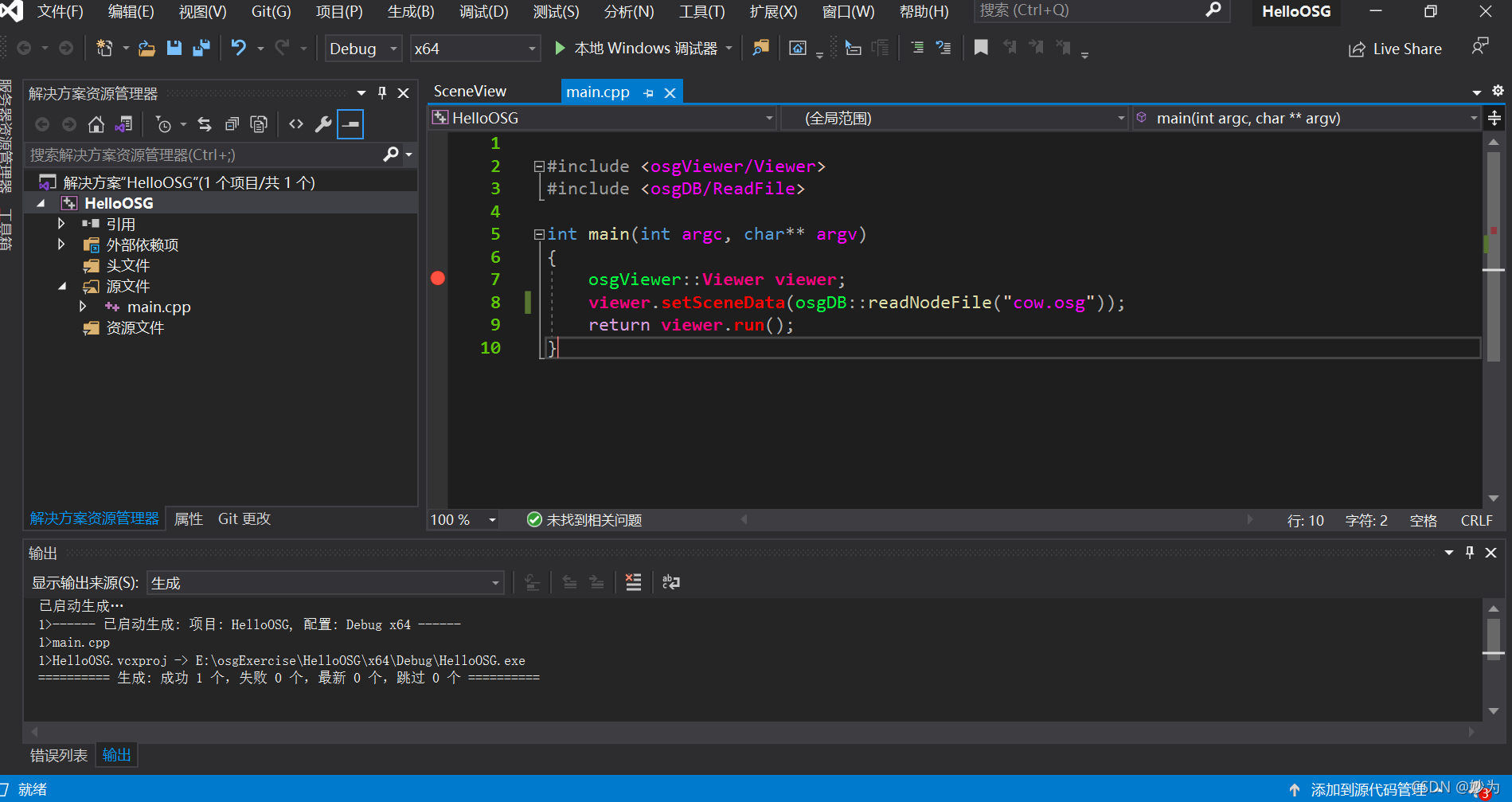Click the toggle bookmark icon
Screen dimensions: 1512x802
point(980,48)
